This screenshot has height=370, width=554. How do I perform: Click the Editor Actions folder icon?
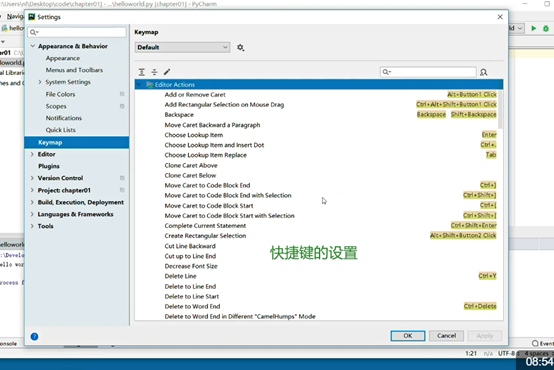pos(150,84)
